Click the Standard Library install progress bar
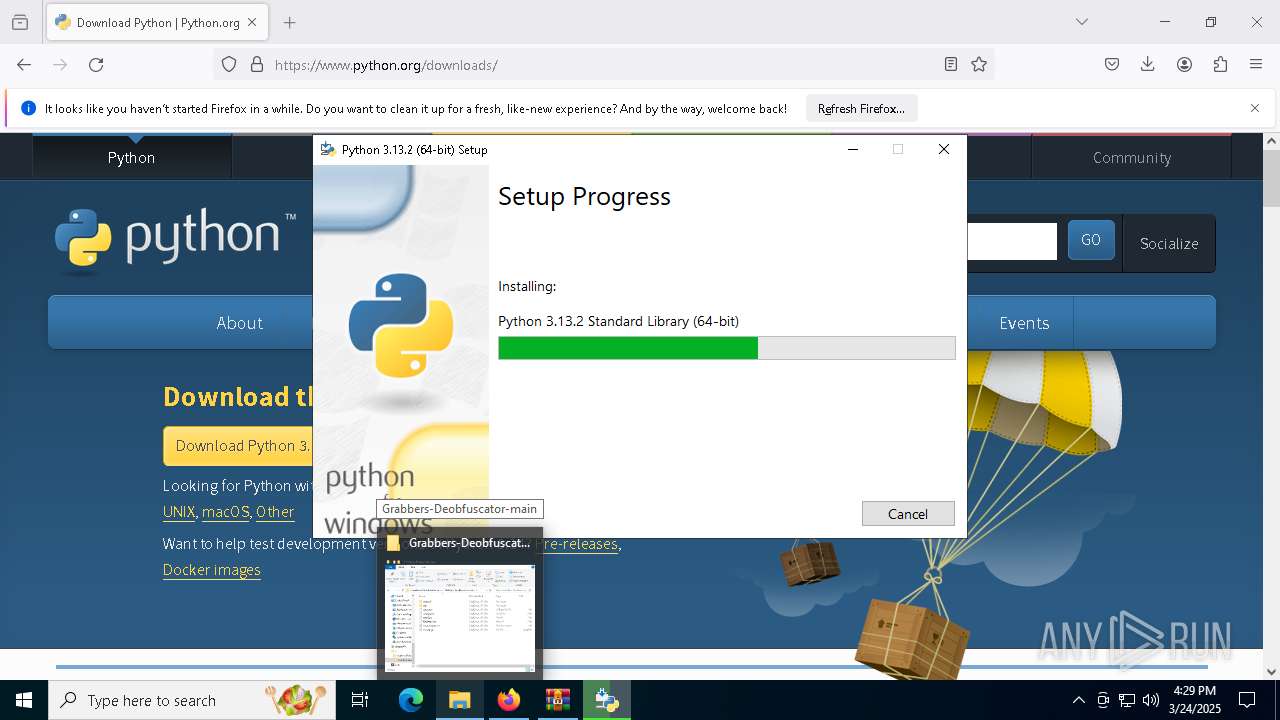 click(727, 348)
